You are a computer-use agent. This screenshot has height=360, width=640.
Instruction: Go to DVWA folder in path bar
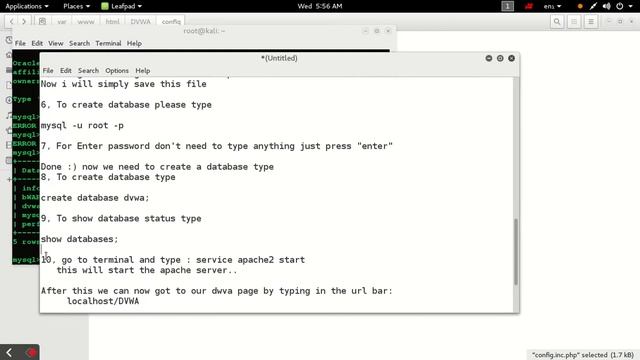(140, 22)
